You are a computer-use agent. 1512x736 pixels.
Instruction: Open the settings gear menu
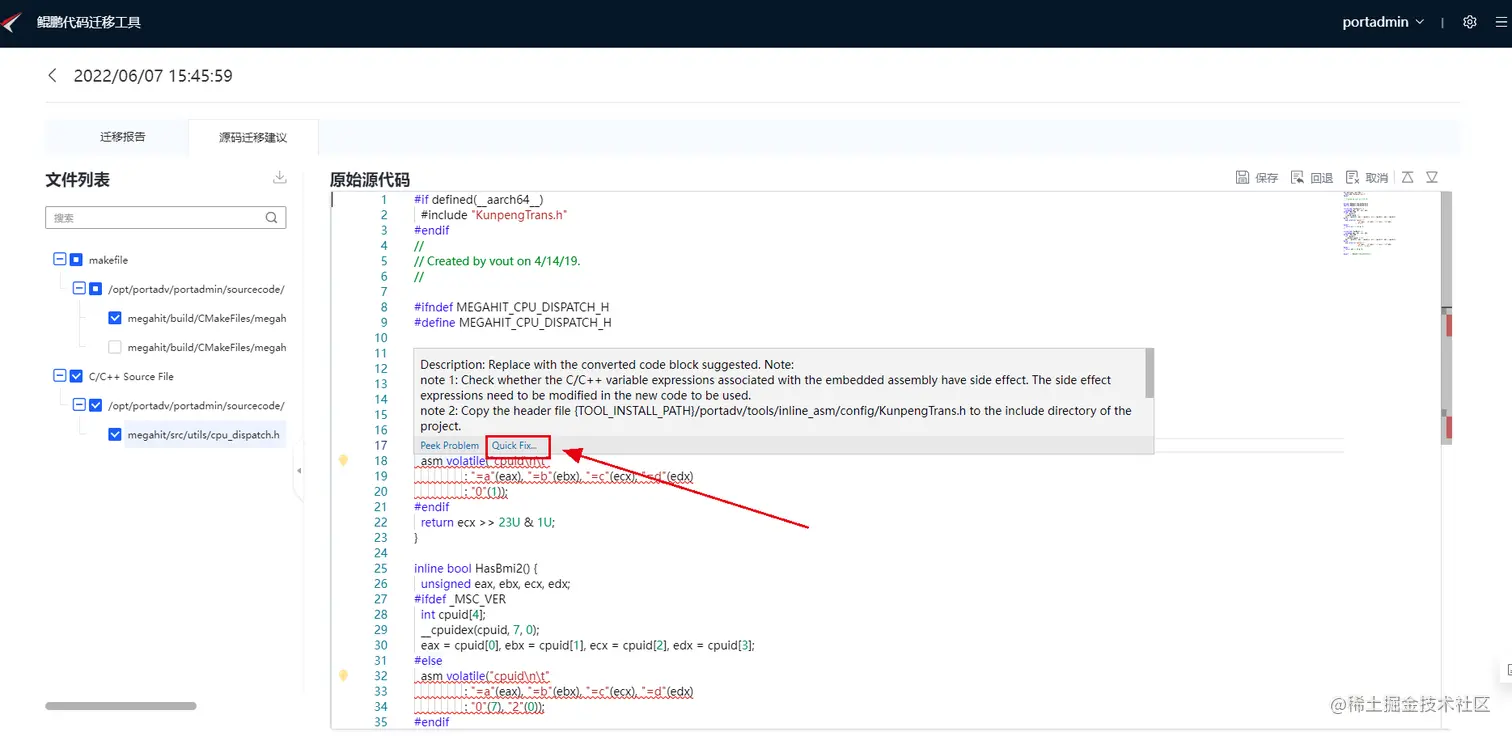1469,22
